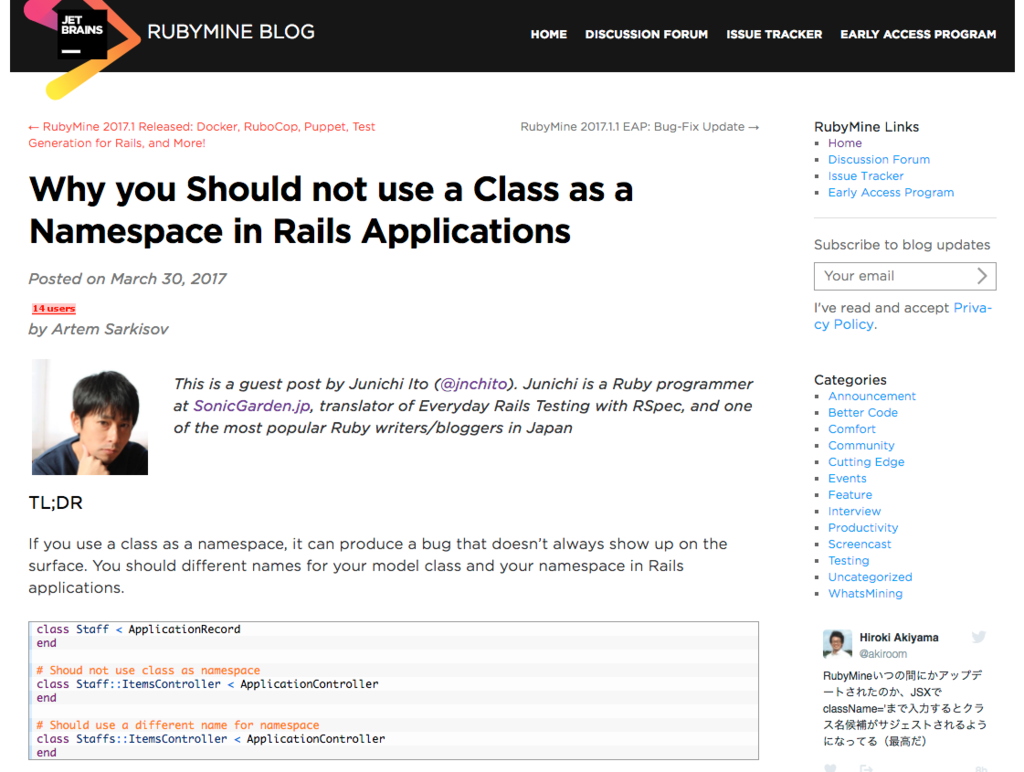Viewport: 1024px width, 772px height.
Task: Select the Cutting Edge category
Action: click(x=866, y=462)
